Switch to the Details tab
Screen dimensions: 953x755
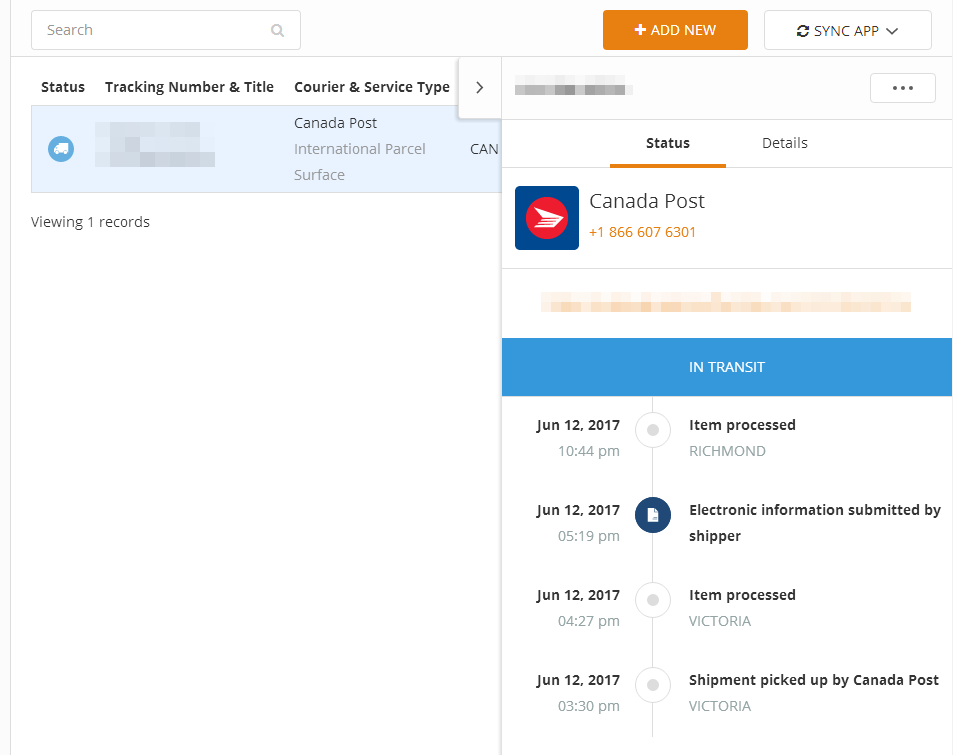click(785, 143)
